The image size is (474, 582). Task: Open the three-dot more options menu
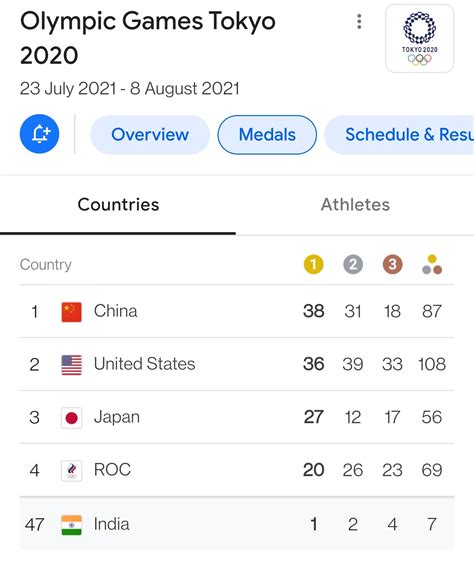pyautogui.click(x=359, y=22)
